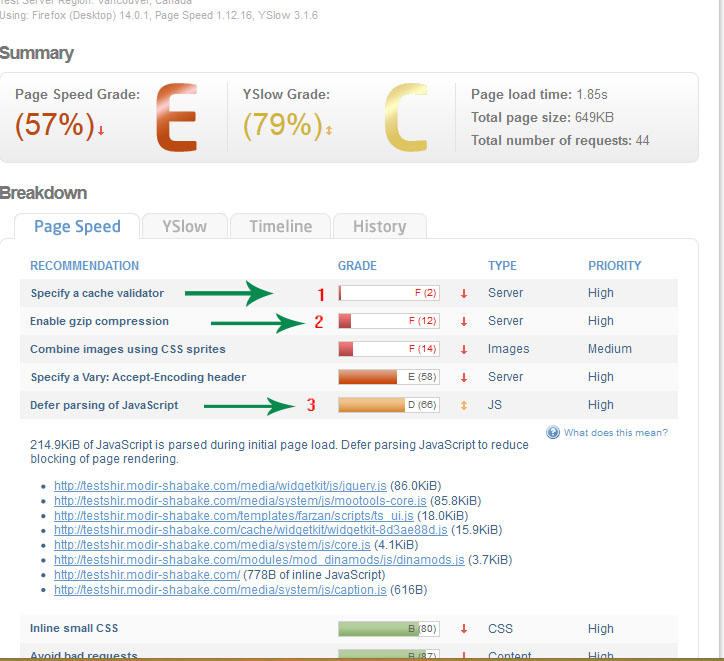The width and height of the screenshot is (724, 661).
Task: Sort by the PRIORITY column header
Action: tap(614, 266)
